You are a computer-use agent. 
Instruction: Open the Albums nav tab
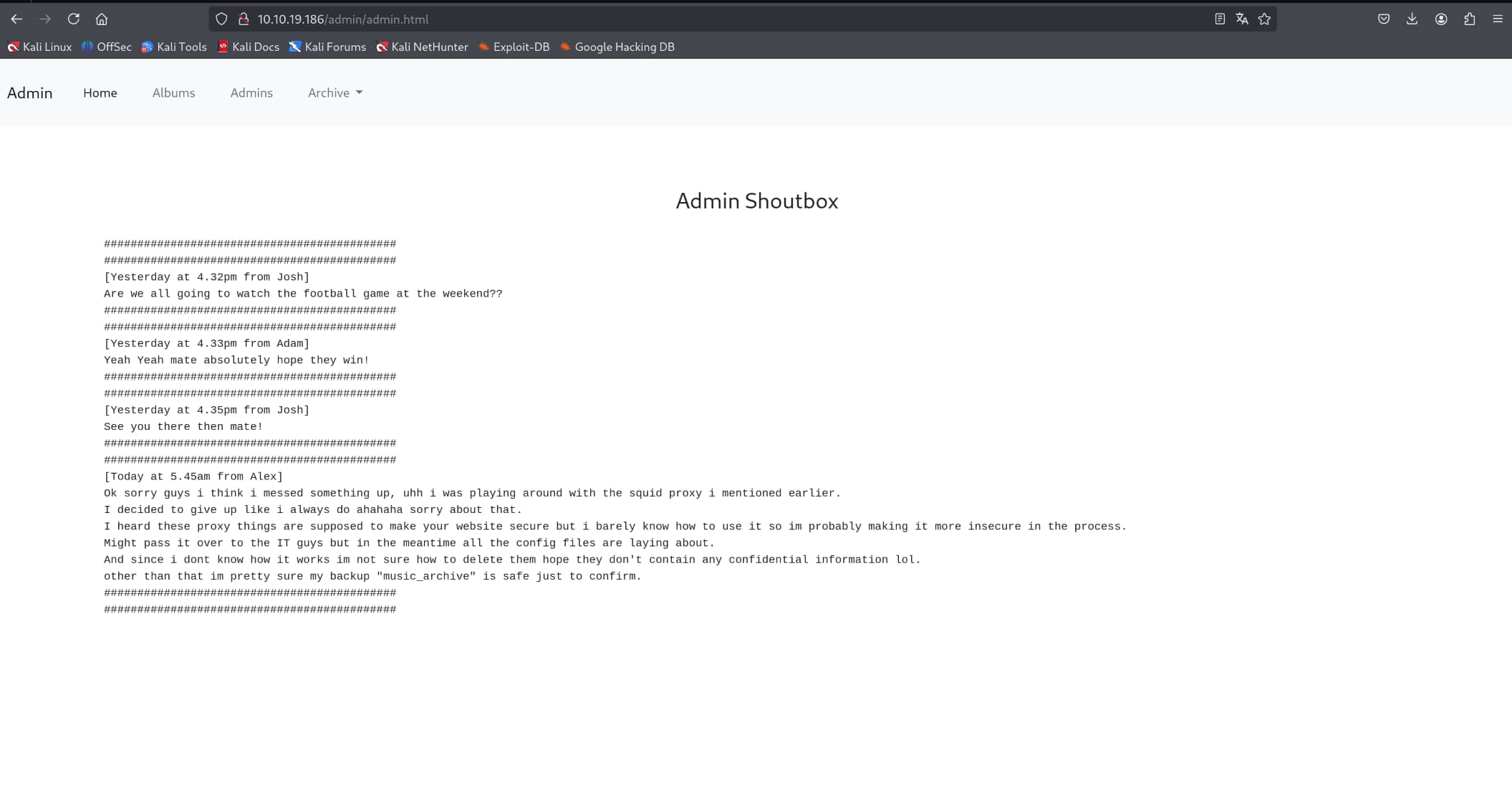point(173,93)
